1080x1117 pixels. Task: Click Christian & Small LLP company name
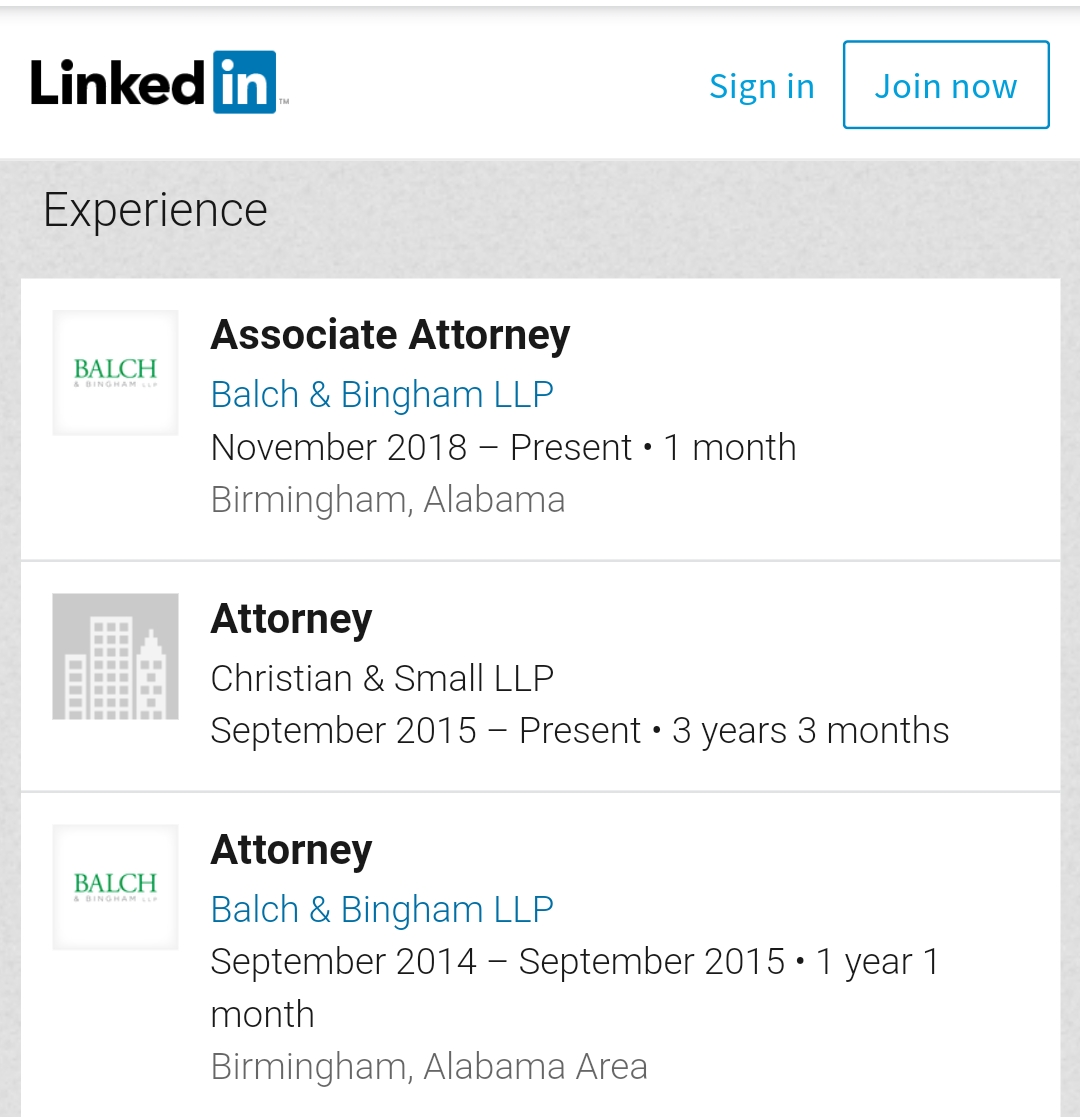click(382, 678)
